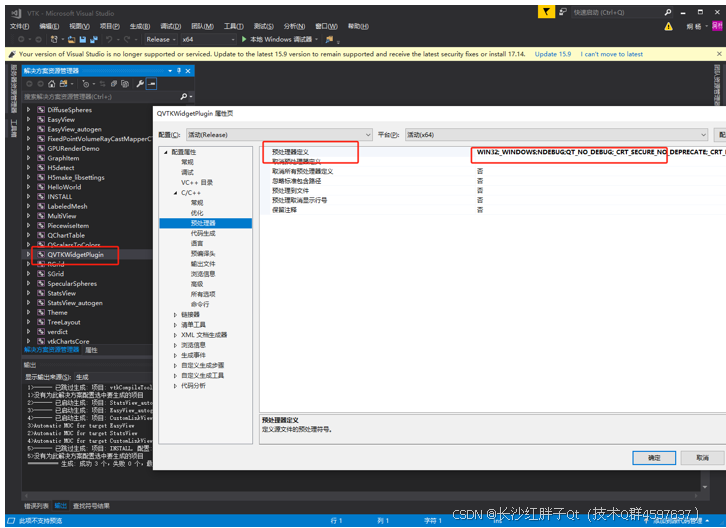Image resolution: width=726 pixels, height=528 pixels.
Task: Click the Switch Views icon in Solution Explorer
Action: coord(63,84)
